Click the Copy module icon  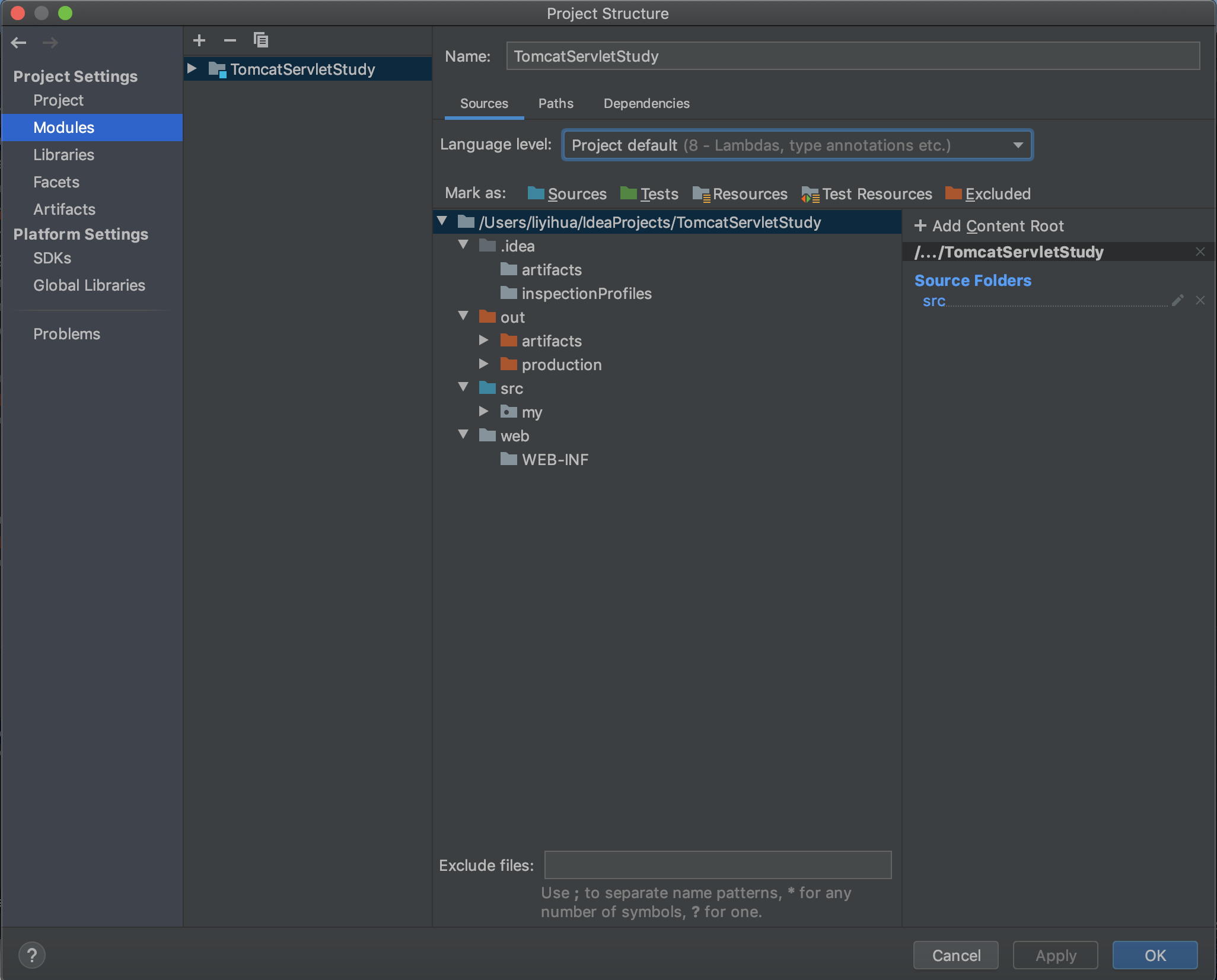click(x=261, y=40)
